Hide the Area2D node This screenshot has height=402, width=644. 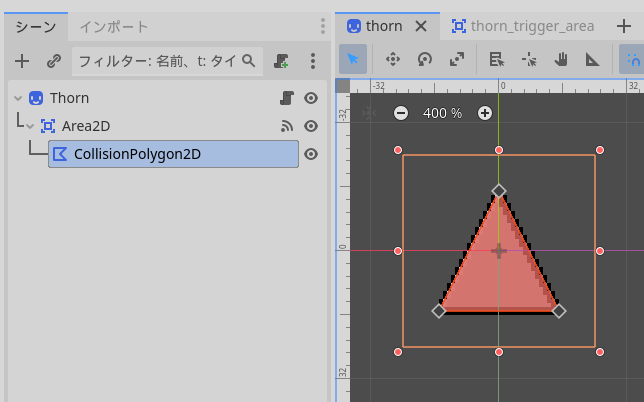click(311, 126)
